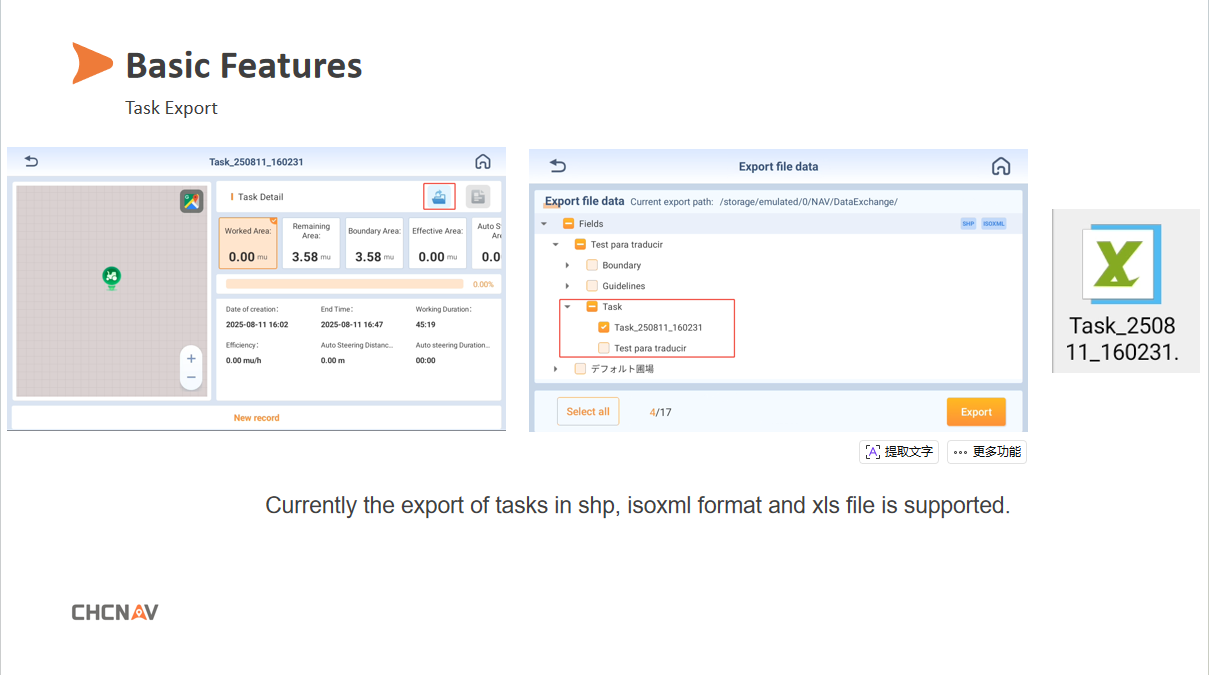Click the Select all button
Viewport: 1209px width, 675px height.
pyautogui.click(x=587, y=412)
